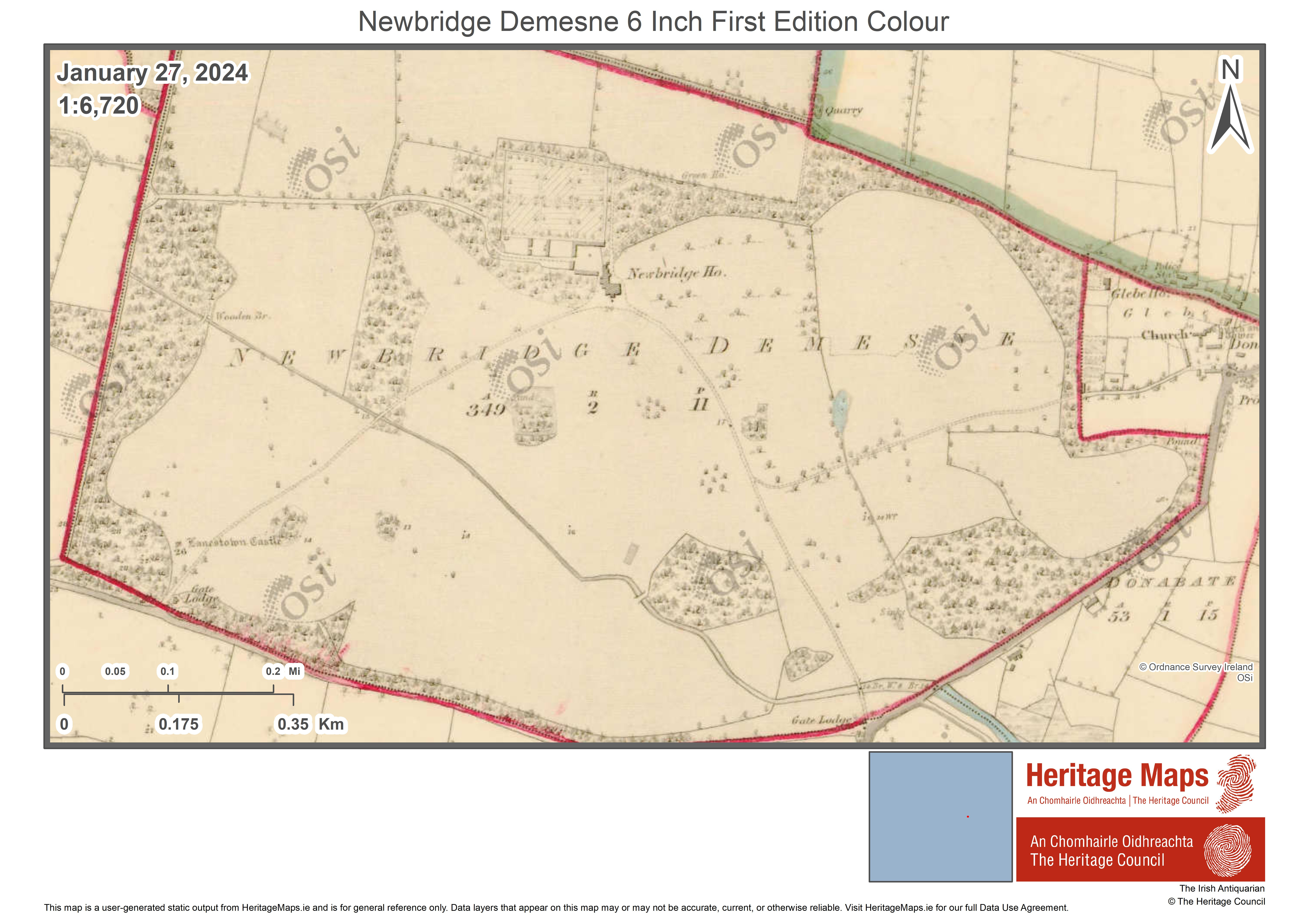Click the 'Mi' unit label on scale bar

coord(294,671)
